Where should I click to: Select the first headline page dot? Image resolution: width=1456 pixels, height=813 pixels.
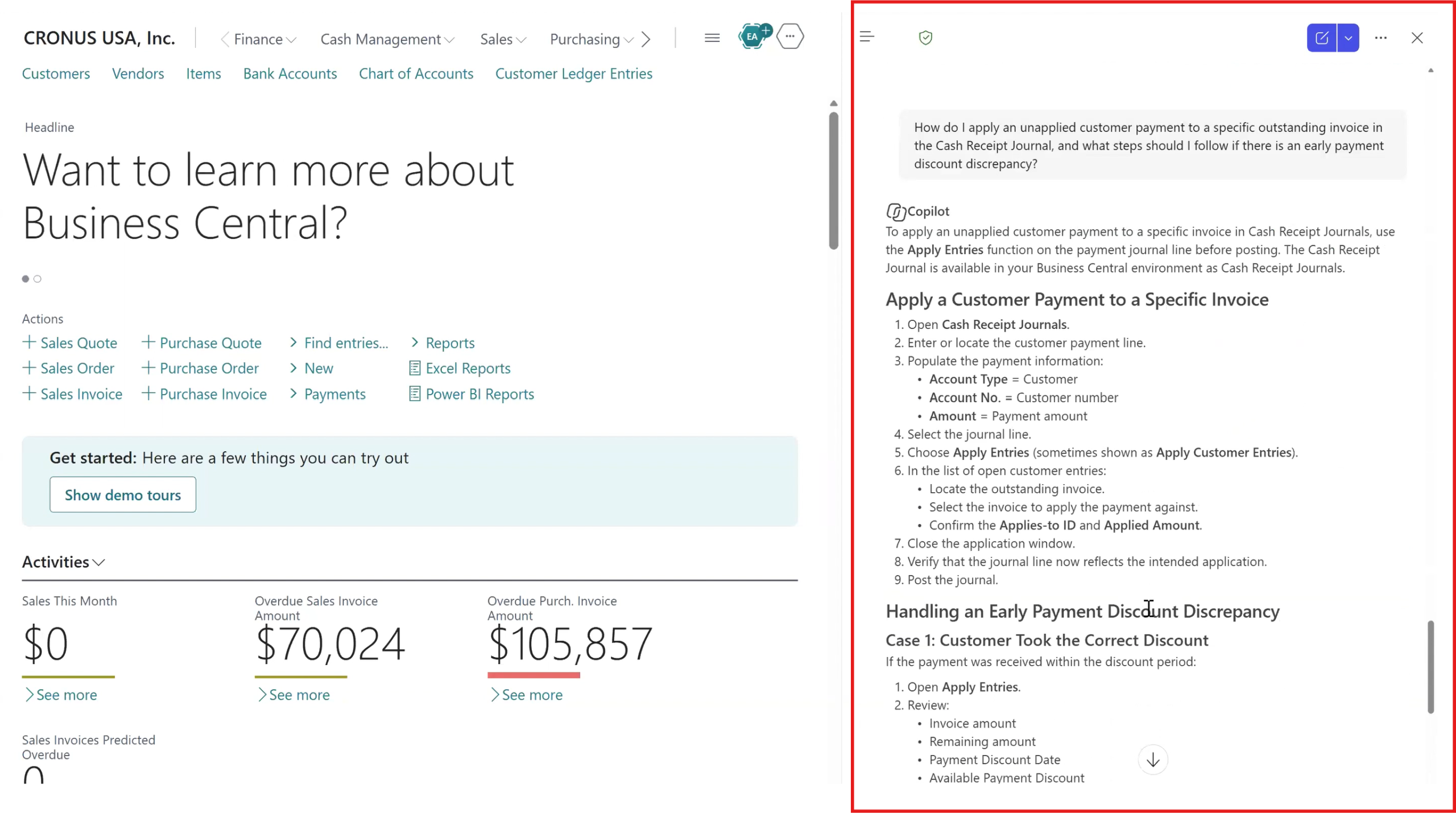tap(26, 279)
